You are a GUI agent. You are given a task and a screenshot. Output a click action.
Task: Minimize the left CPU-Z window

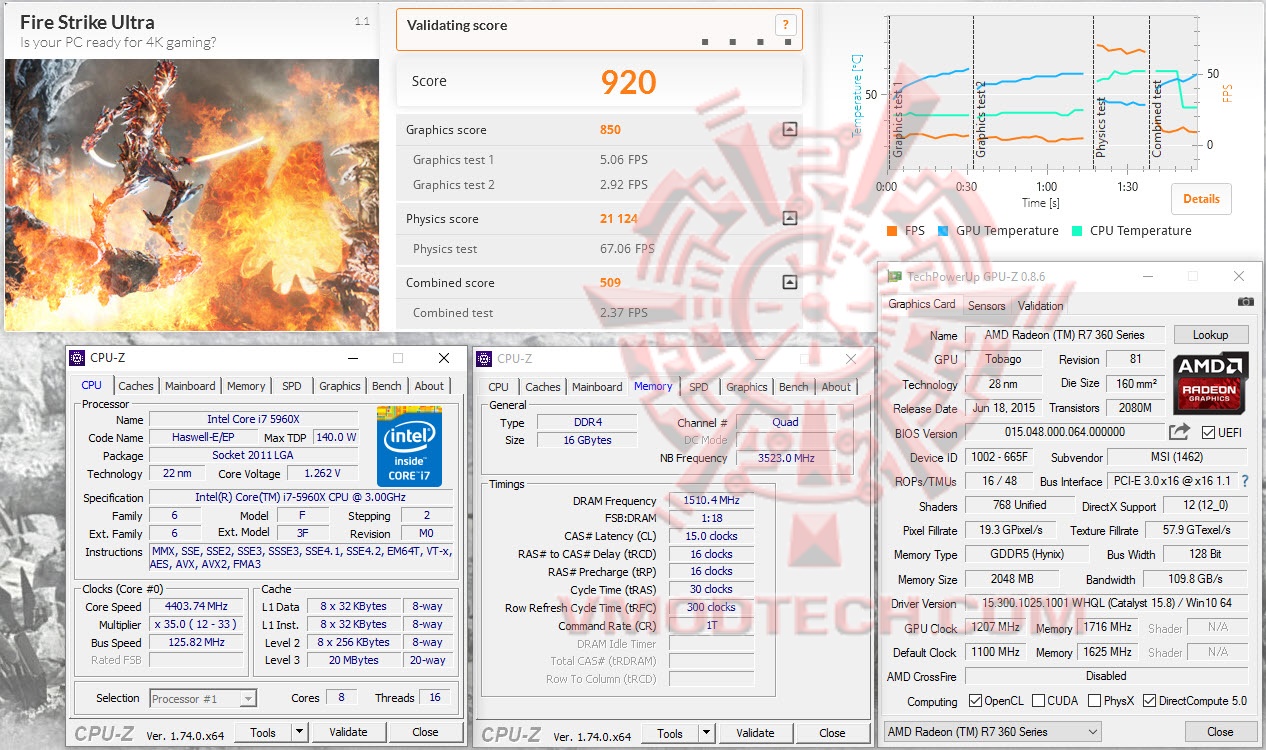(352, 358)
